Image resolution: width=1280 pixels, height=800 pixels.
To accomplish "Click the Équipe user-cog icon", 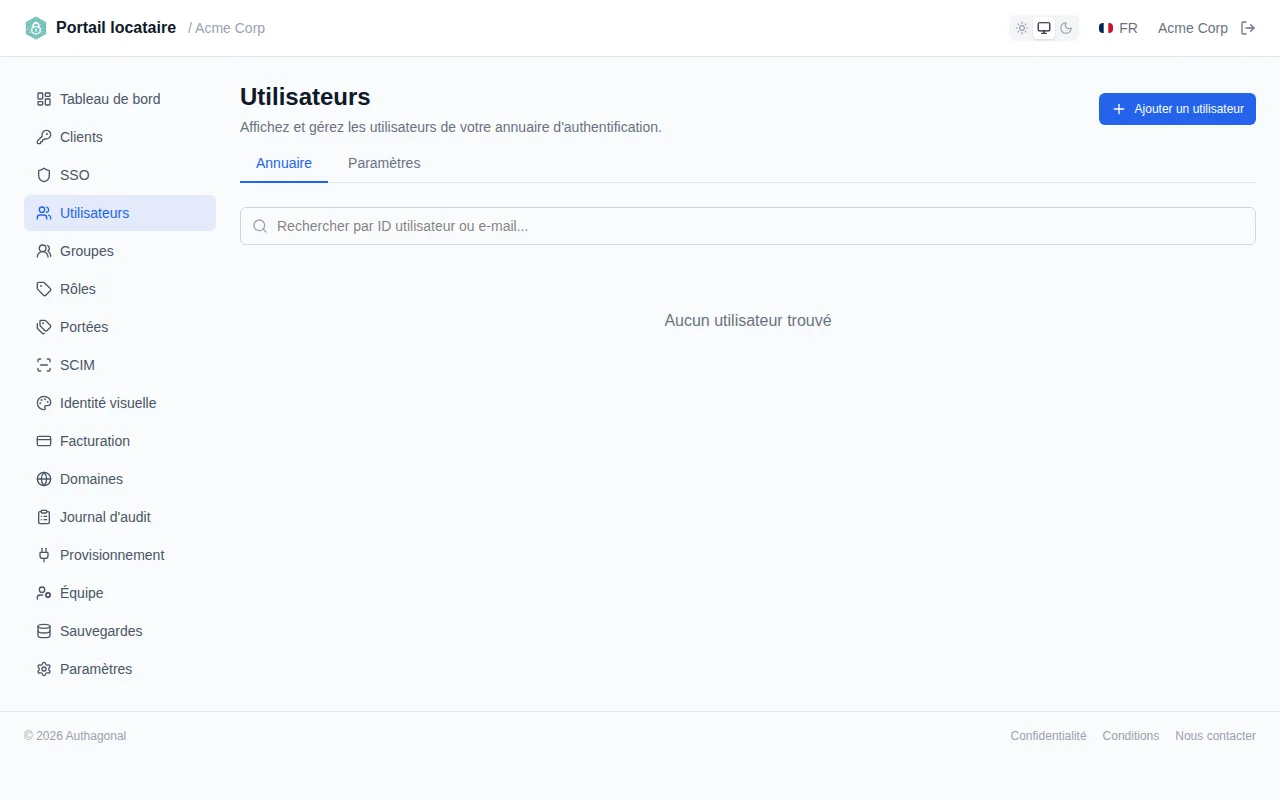I will coord(44,593).
